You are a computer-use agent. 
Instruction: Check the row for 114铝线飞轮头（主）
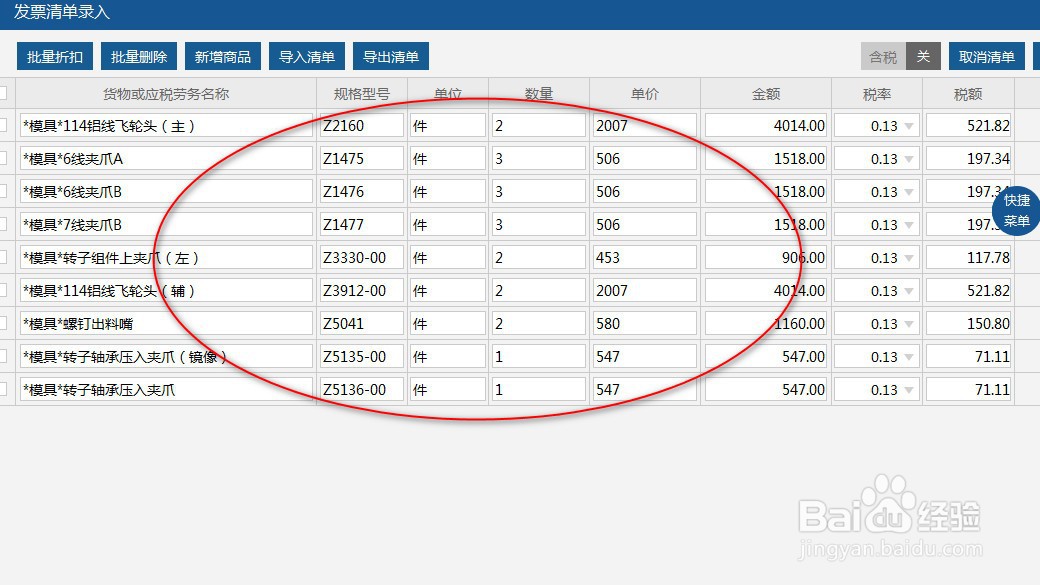[3, 125]
